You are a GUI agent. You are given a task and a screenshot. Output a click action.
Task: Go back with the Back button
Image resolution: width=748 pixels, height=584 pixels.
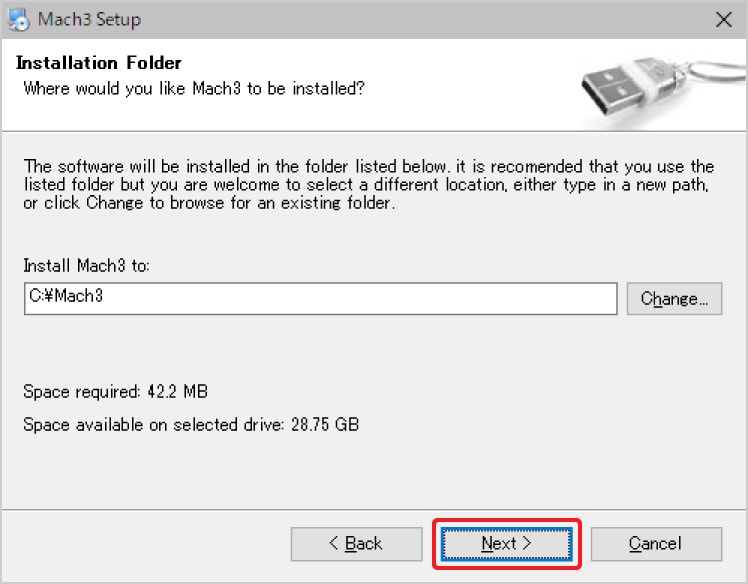pos(355,544)
